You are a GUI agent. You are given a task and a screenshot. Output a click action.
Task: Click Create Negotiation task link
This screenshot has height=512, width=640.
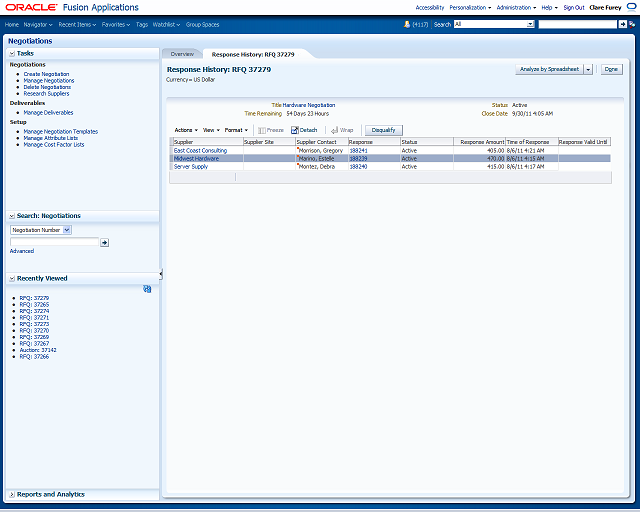coord(46,74)
